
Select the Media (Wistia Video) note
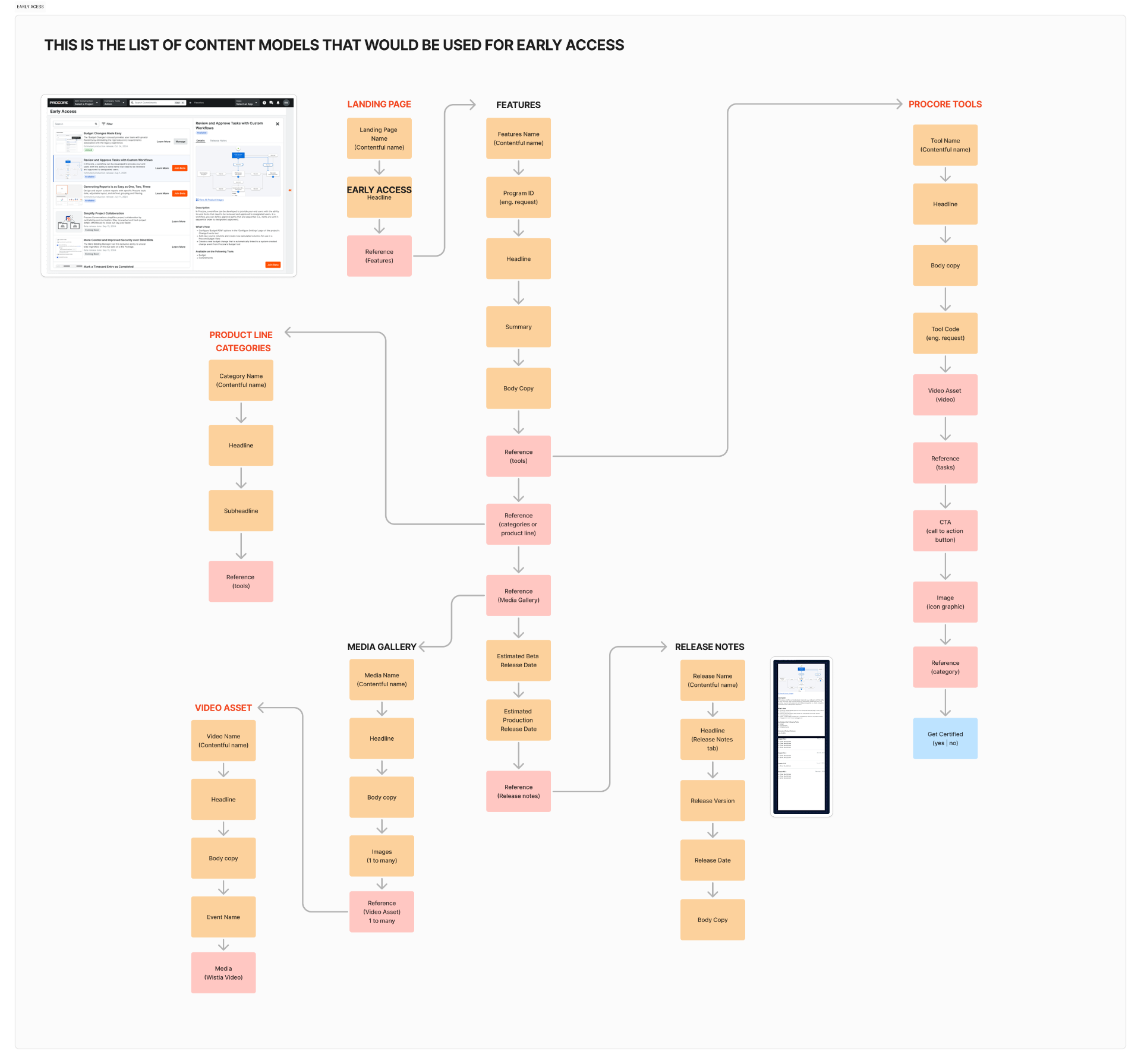pyautogui.click(x=223, y=973)
